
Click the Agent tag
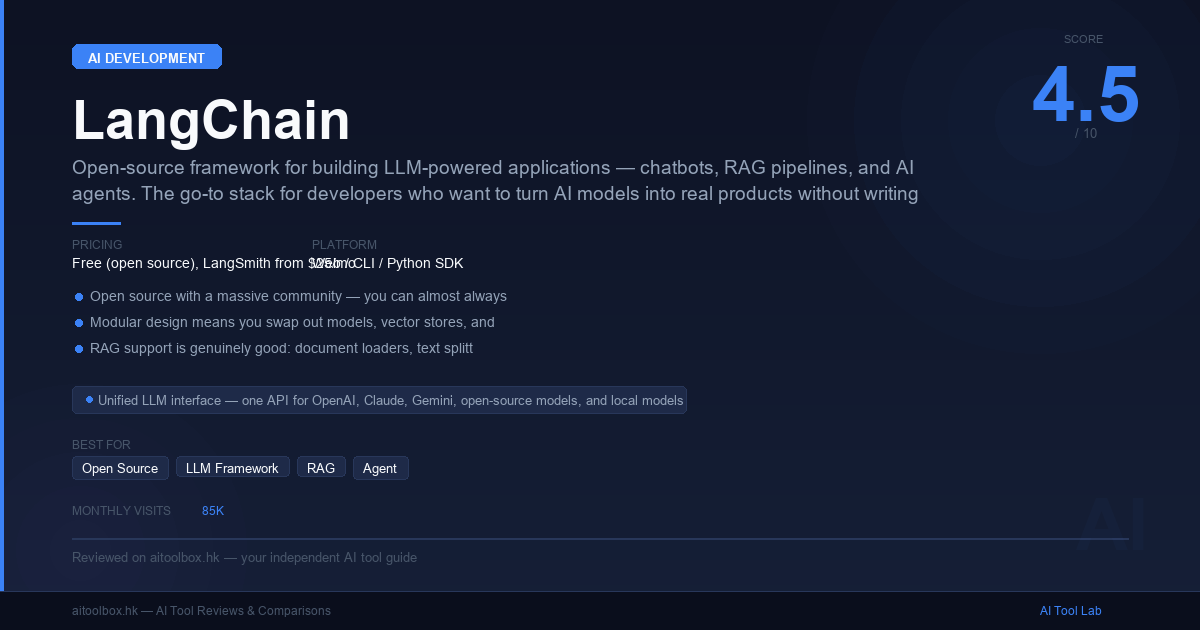380,468
